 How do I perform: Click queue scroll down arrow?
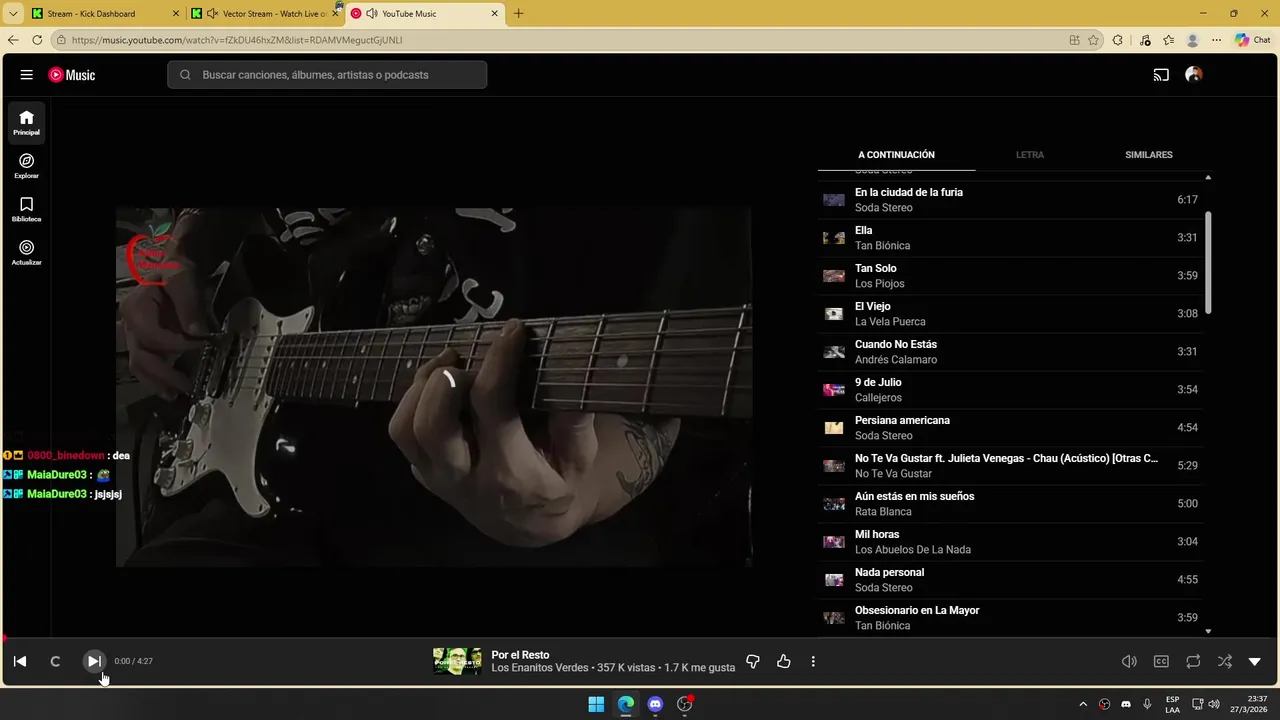tap(1208, 631)
